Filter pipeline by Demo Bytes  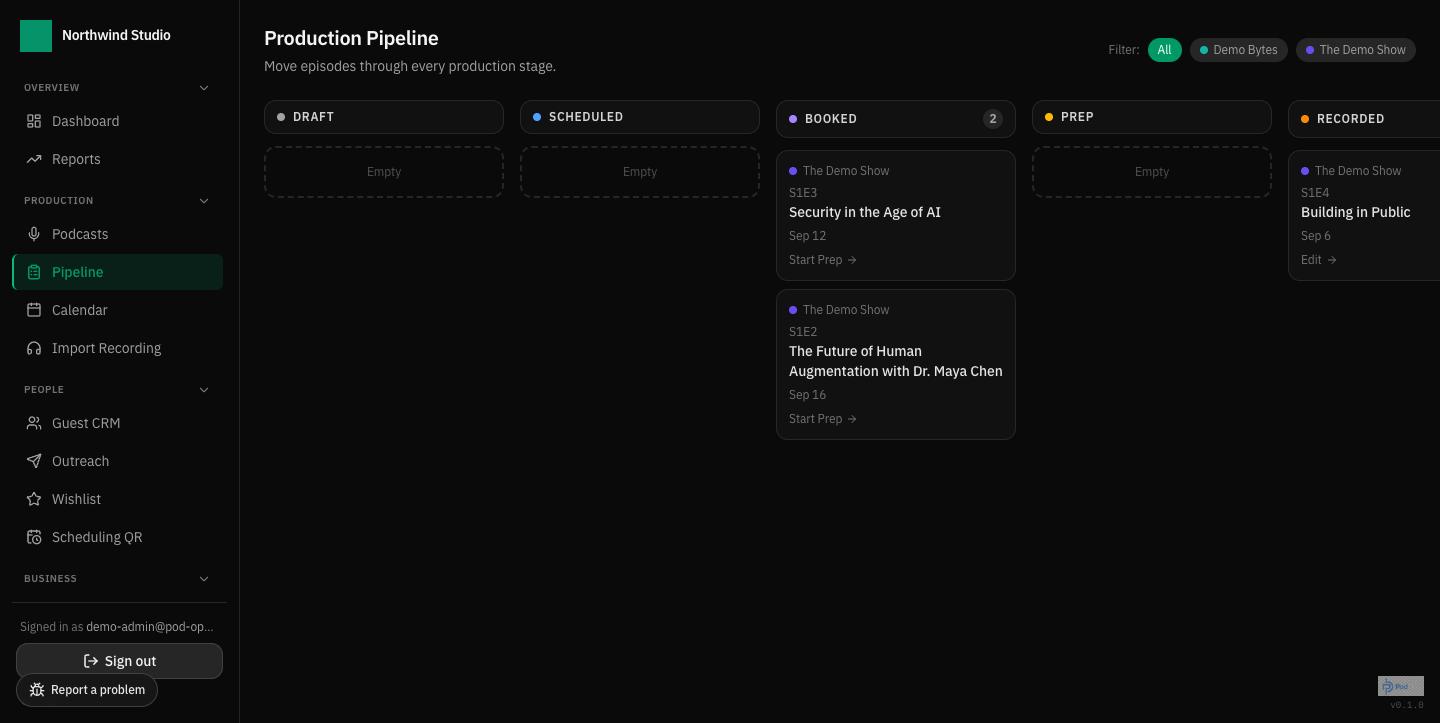click(1238, 50)
